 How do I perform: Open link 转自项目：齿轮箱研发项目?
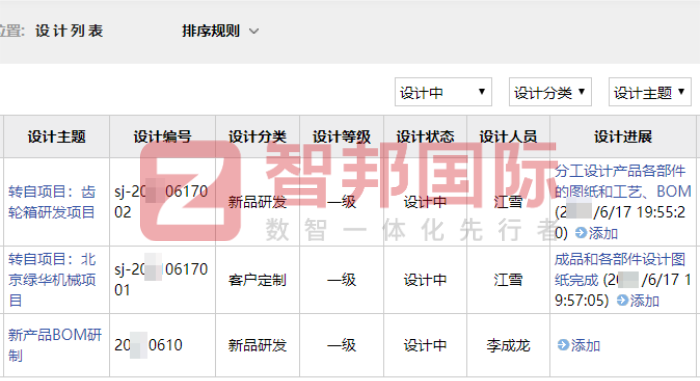pos(52,201)
